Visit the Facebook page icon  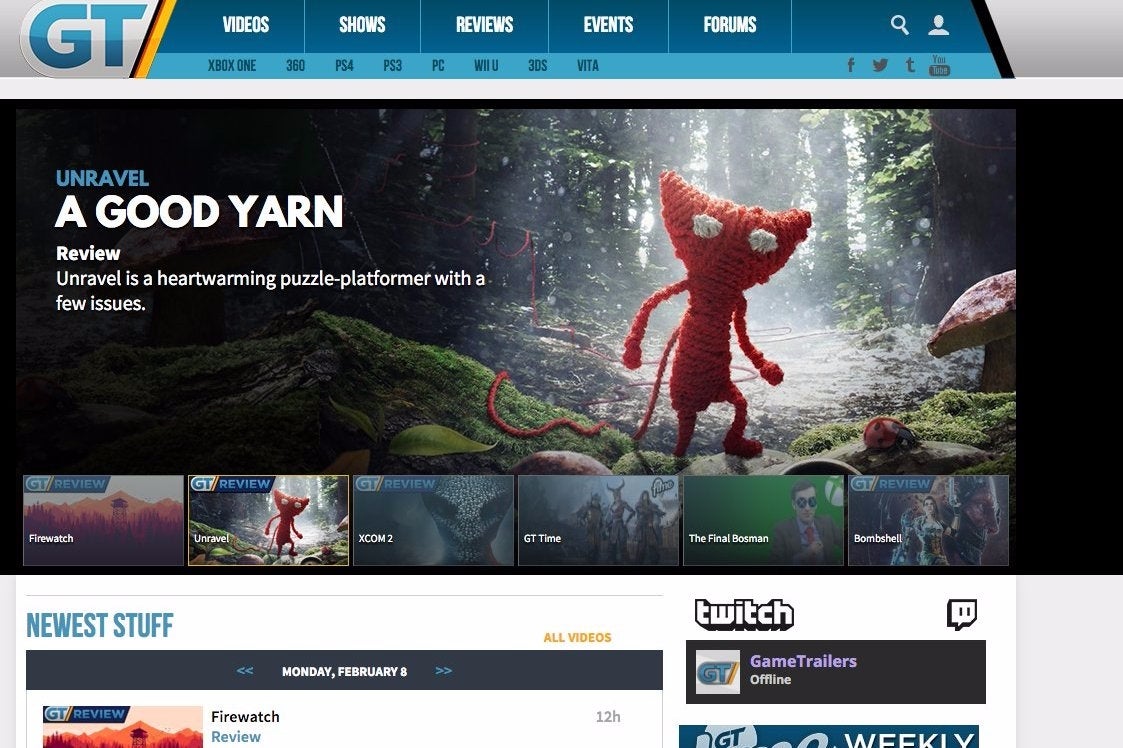pos(851,65)
